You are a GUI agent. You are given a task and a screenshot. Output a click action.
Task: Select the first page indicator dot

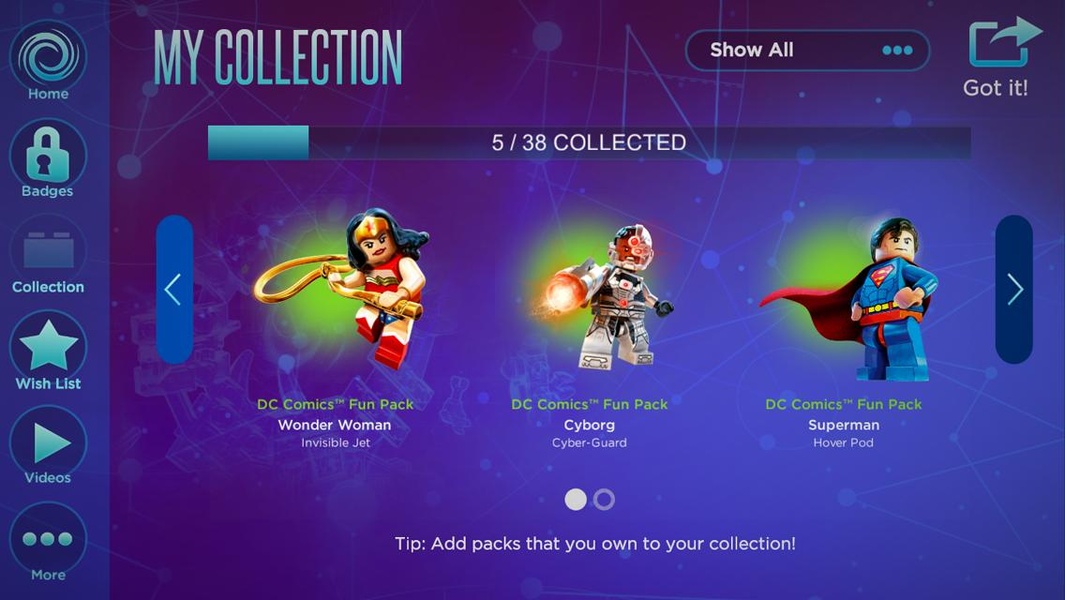(x=575, y=499)
